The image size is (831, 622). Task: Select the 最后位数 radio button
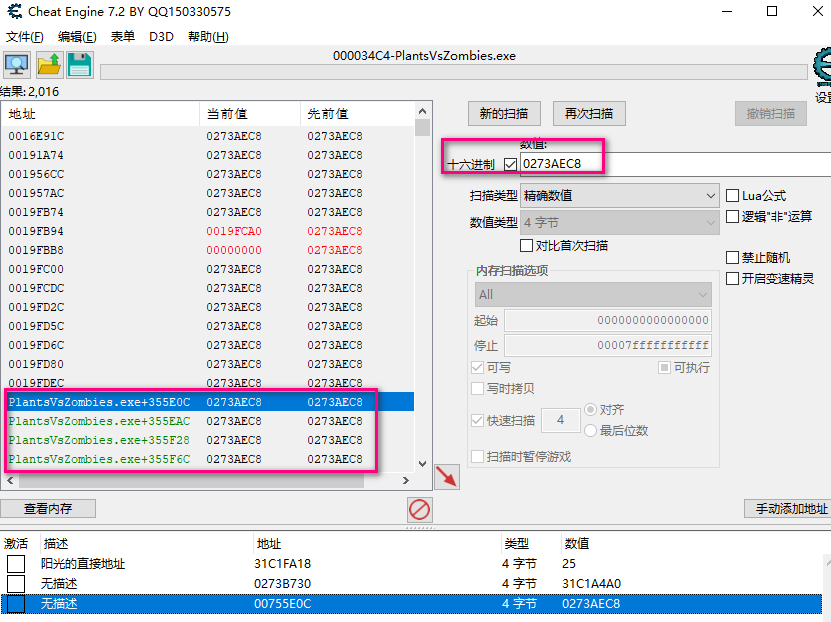(590, 430)
